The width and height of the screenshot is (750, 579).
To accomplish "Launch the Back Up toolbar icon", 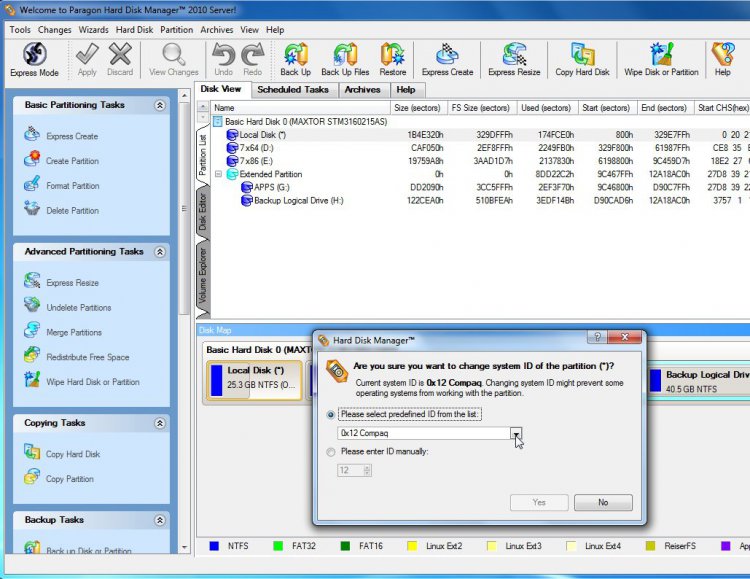I will click(296, 59).
